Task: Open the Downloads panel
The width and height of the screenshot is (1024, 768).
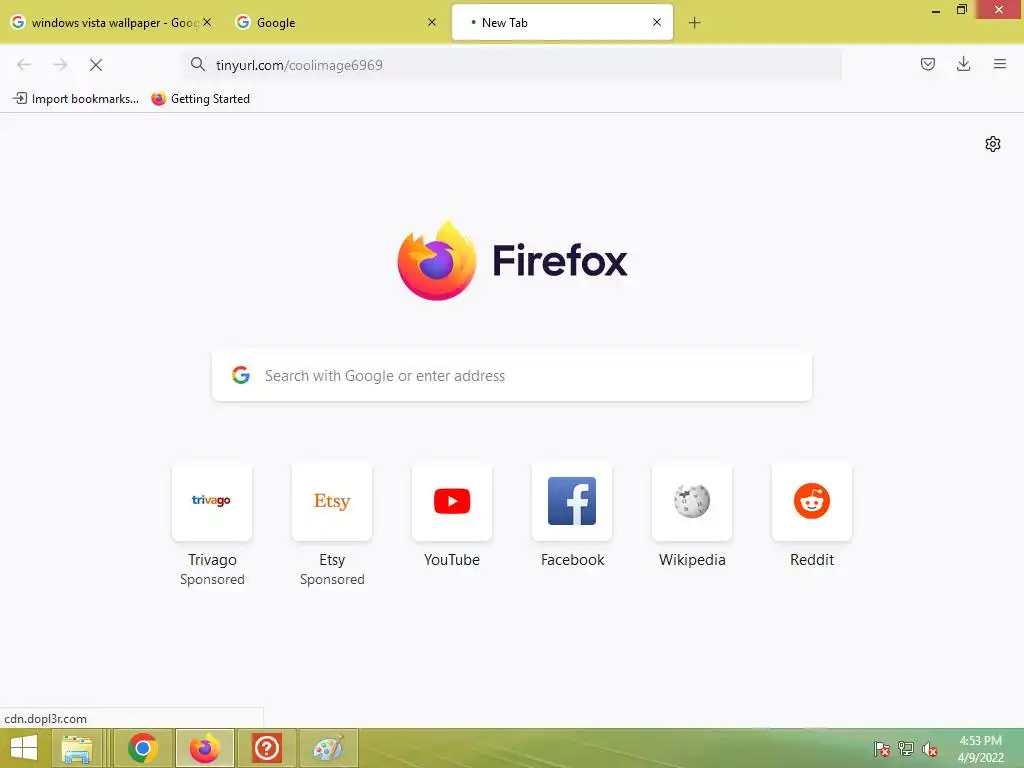Action: pyautogui.click(x=963, y=64)
